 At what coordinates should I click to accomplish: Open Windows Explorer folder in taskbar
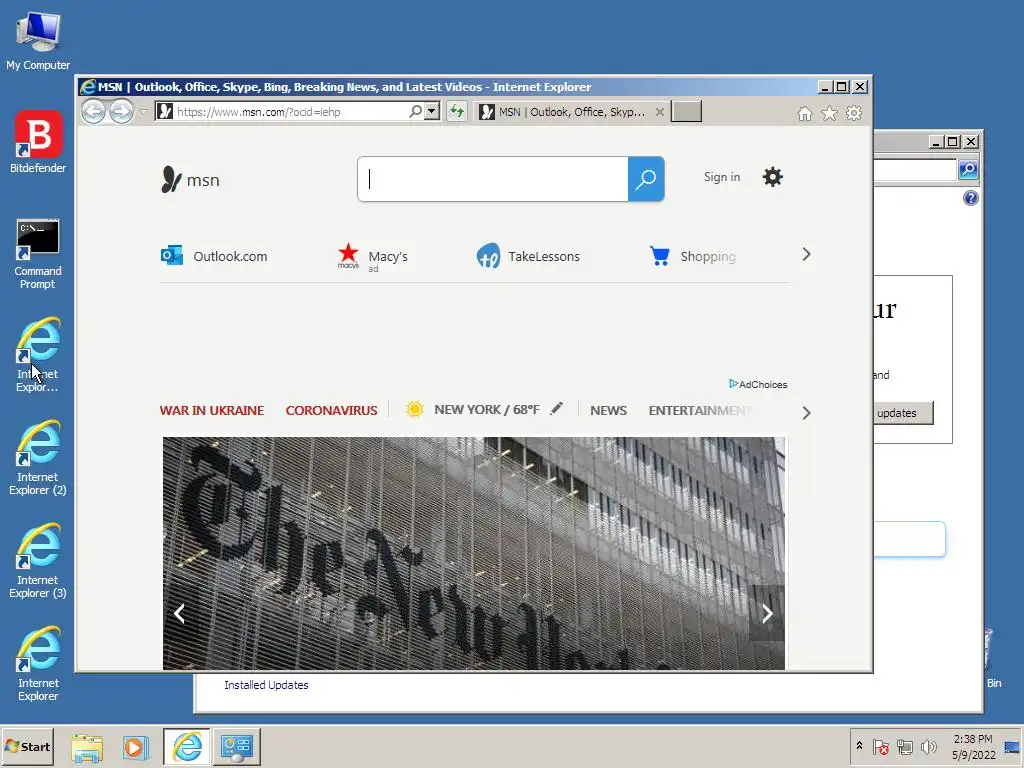[87, 747]
